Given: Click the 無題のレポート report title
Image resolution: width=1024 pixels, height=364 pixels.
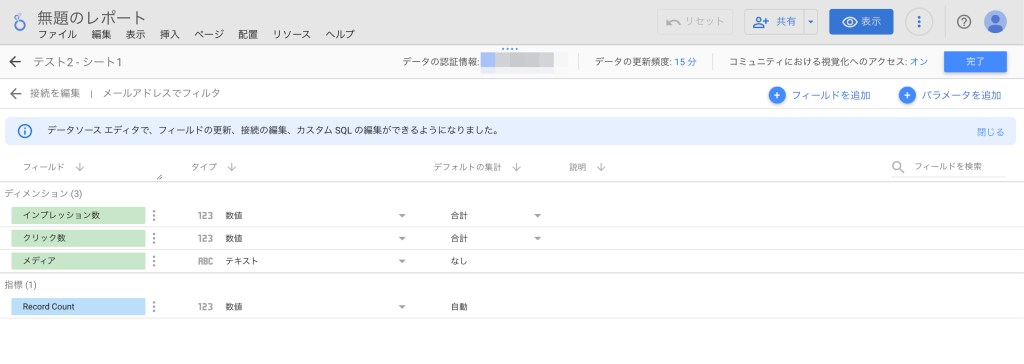Looking at the screenshot, I should pyautogui.click(x=92, y=18).
